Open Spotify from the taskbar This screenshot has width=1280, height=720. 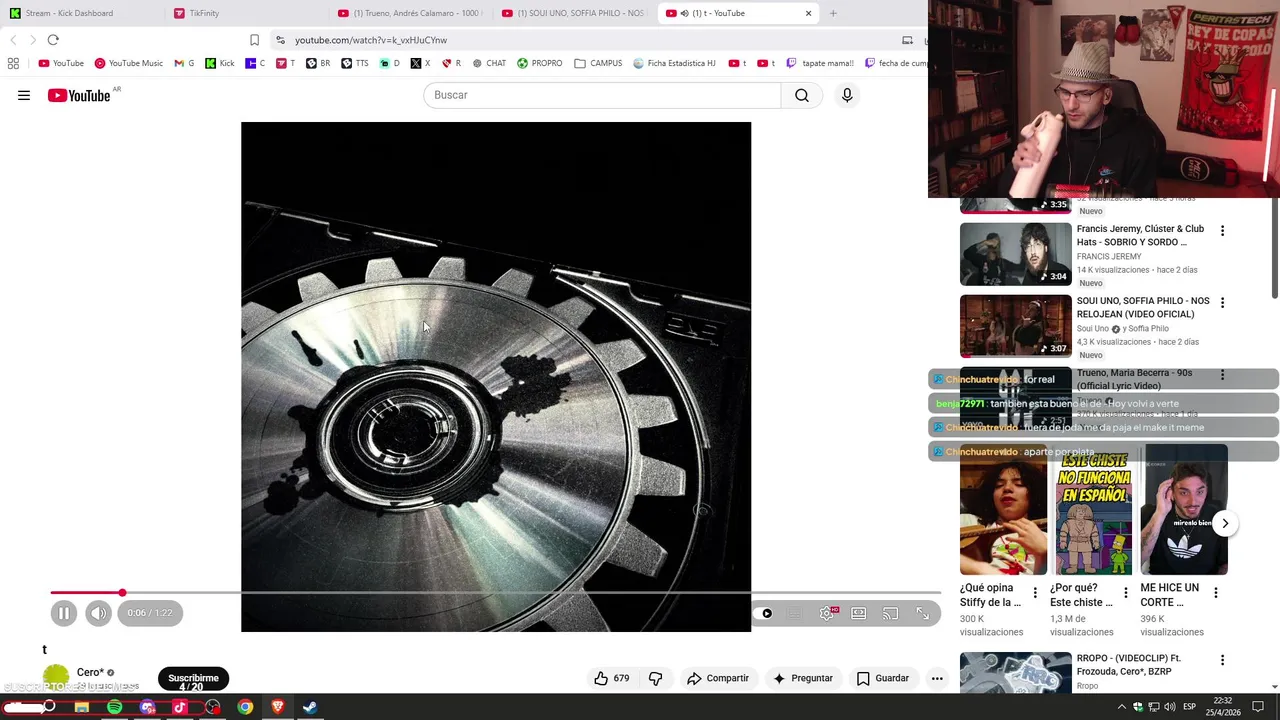coord(115,707)
